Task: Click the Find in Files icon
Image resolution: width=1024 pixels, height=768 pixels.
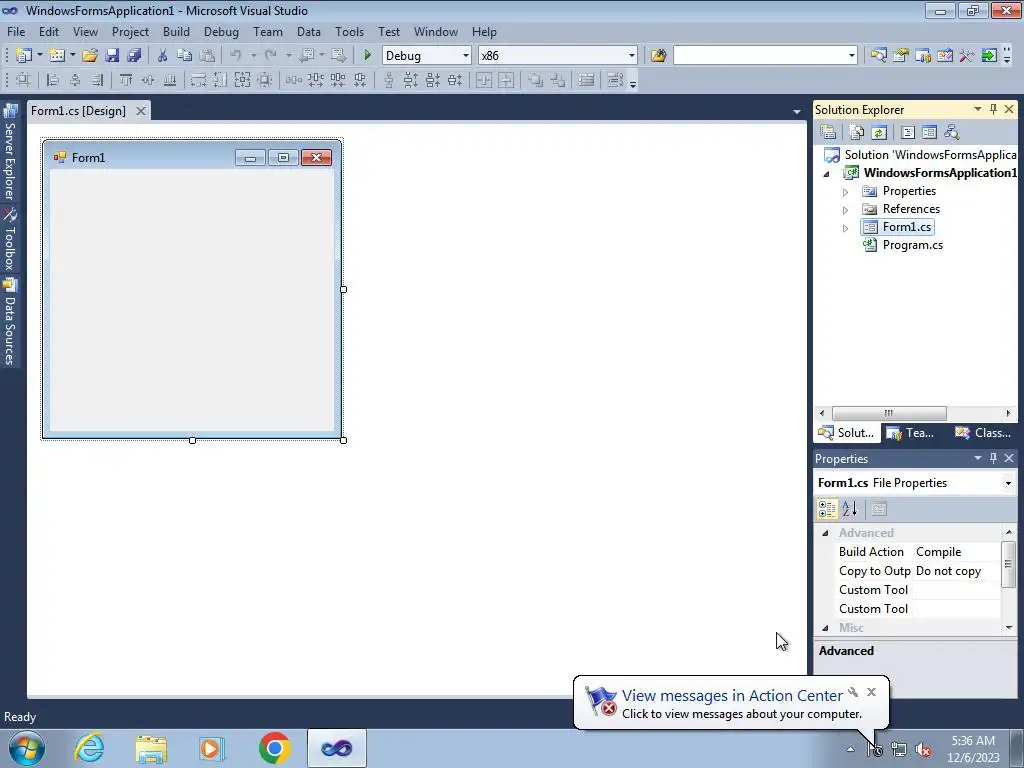Action: (x=658, y=56)
